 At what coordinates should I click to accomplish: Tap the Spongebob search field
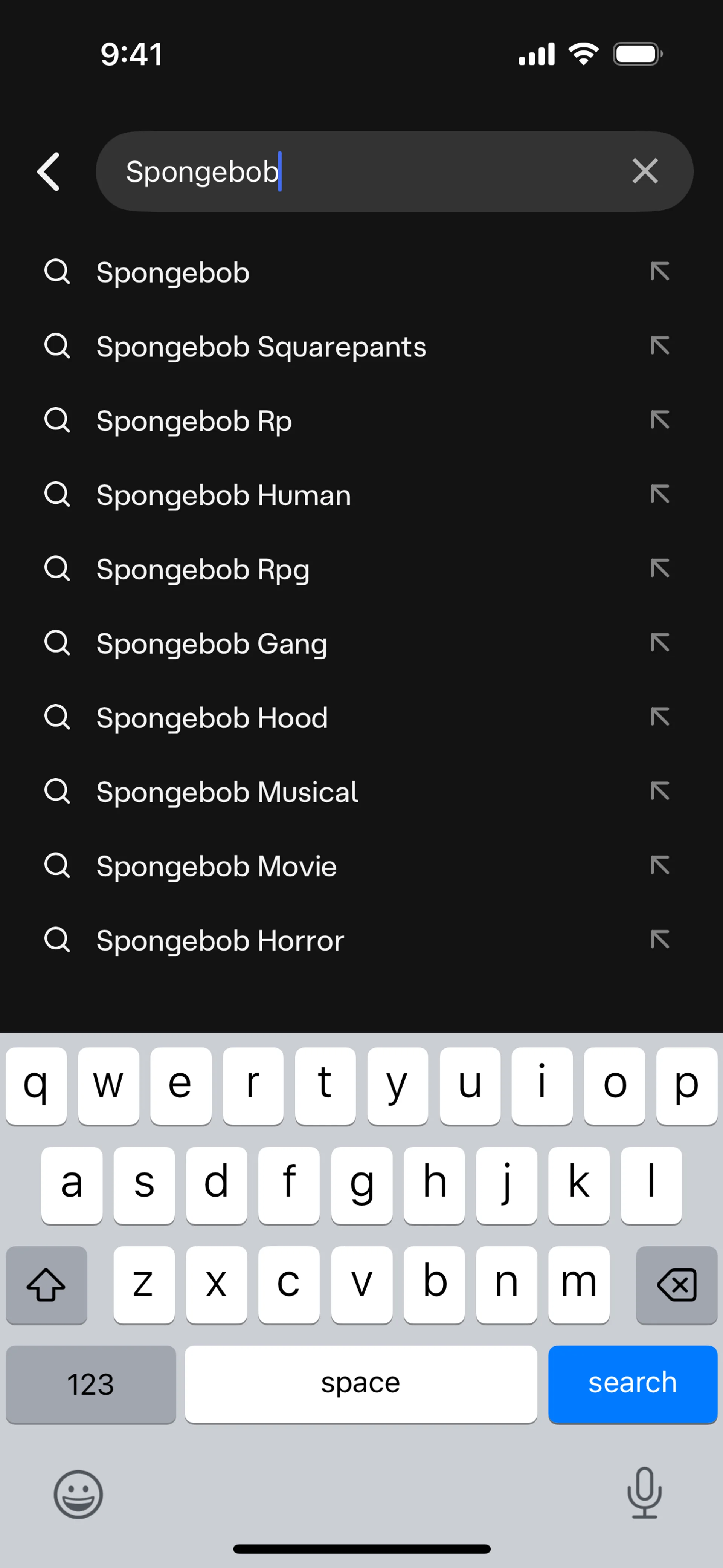pos(365,172)
